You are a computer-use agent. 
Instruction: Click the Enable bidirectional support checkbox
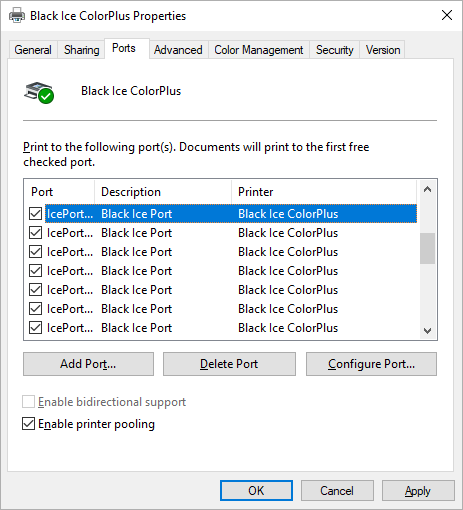[x=28, y=402]
